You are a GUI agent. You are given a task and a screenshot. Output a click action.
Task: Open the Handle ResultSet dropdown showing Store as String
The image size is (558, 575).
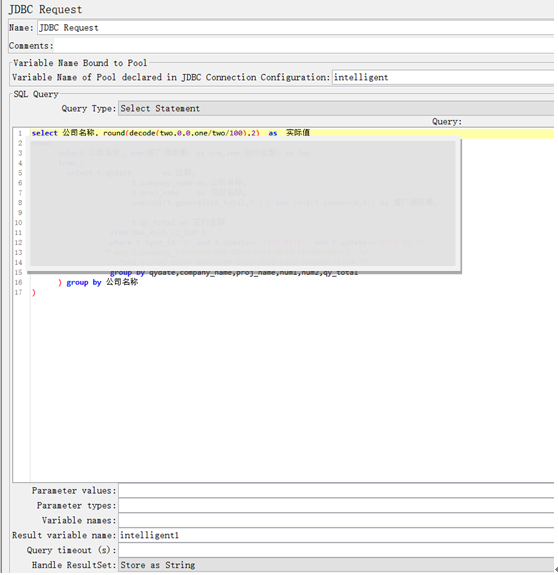tap(336, 565)
